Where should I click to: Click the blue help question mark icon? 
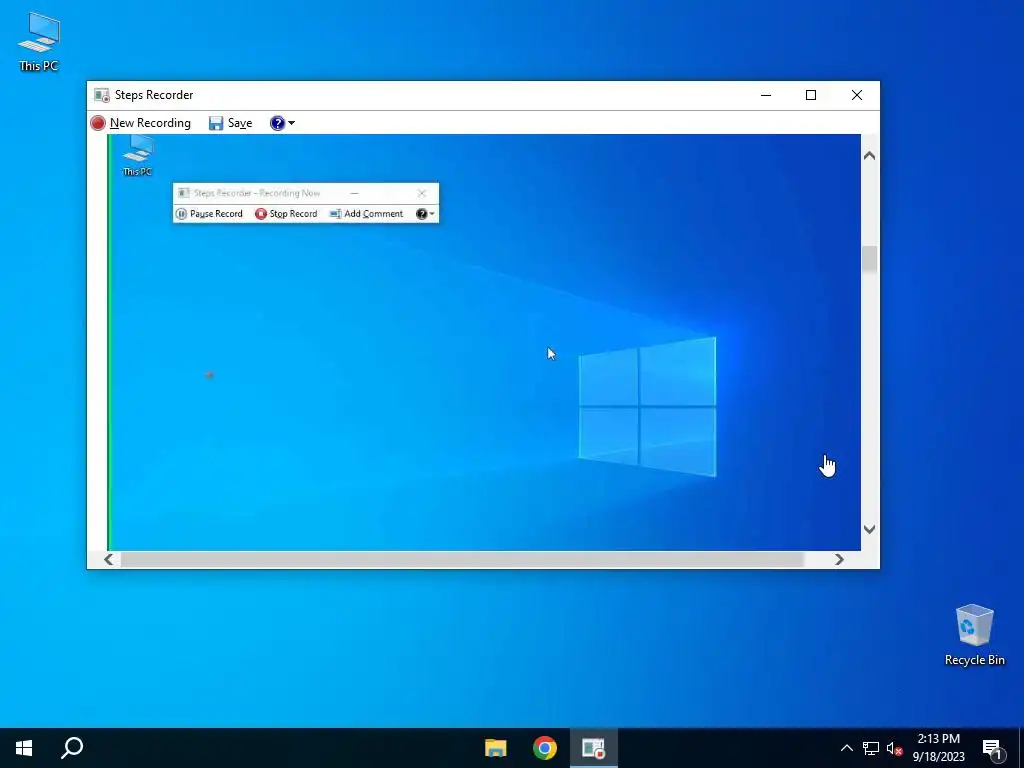tap(278, 123)
